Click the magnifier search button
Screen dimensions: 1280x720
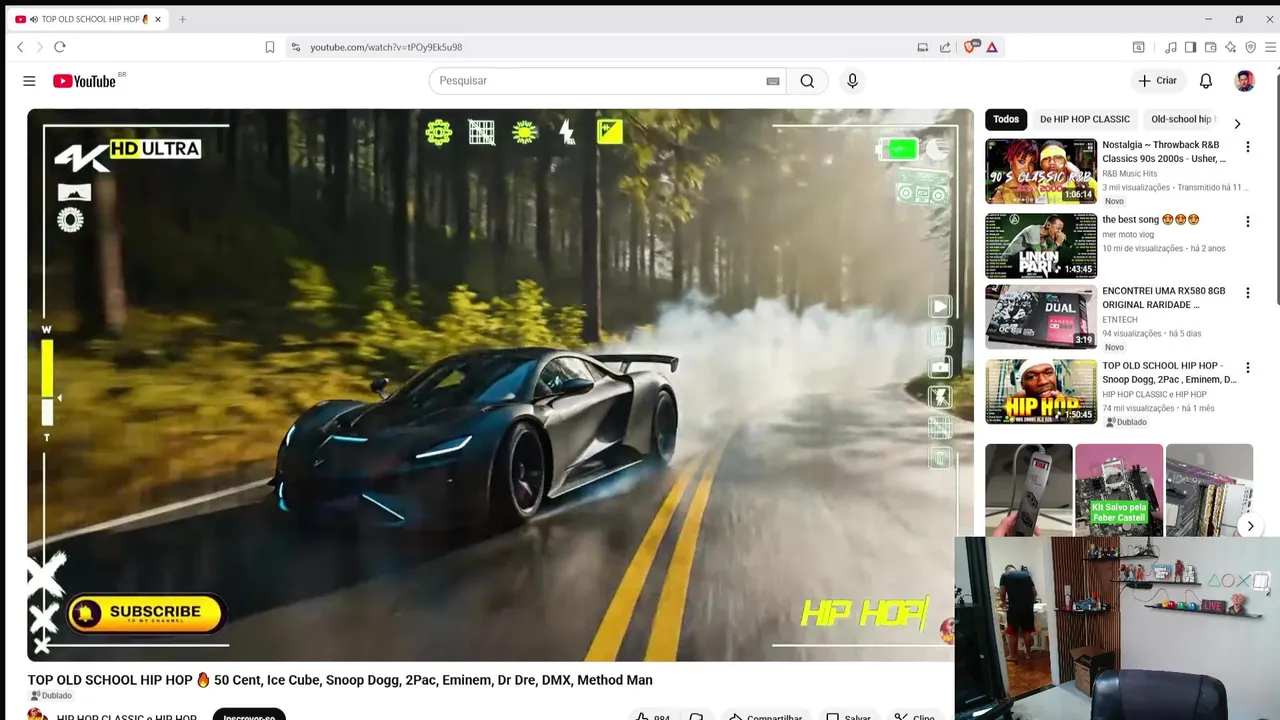click(807, 81)
